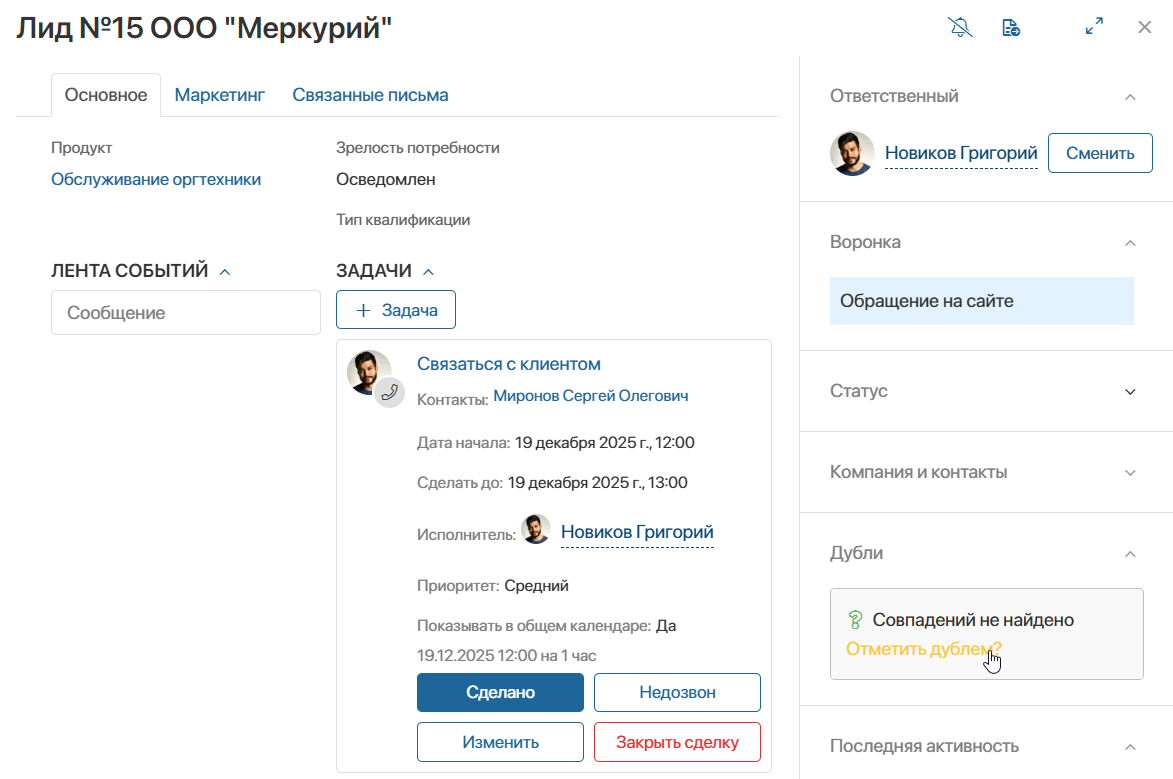Click Novikov Grigoriy's avatar in Ответственный section
Viewport: 1173px width, 779px height.
[852, 153]
